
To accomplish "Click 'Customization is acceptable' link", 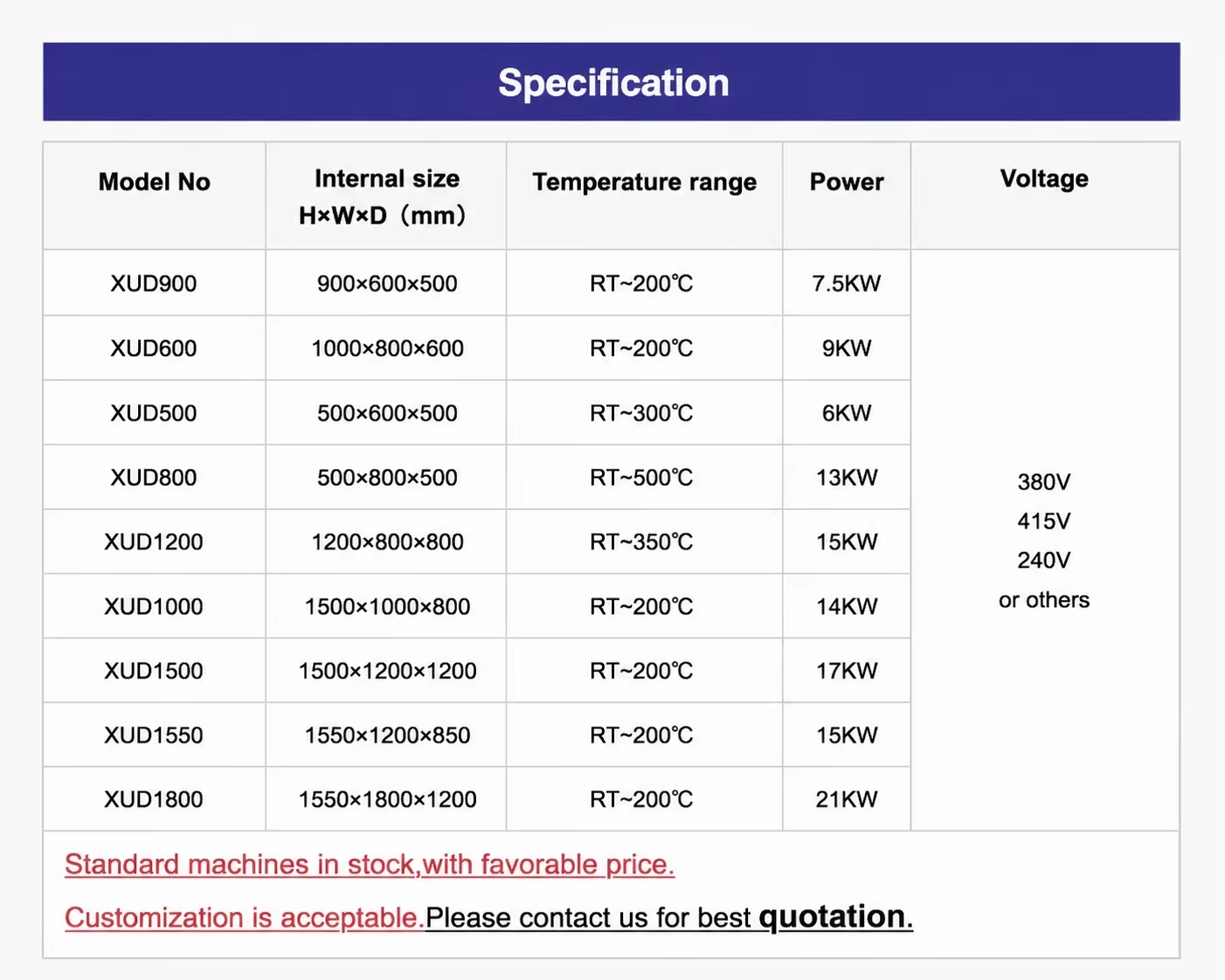I will point(245,917).
